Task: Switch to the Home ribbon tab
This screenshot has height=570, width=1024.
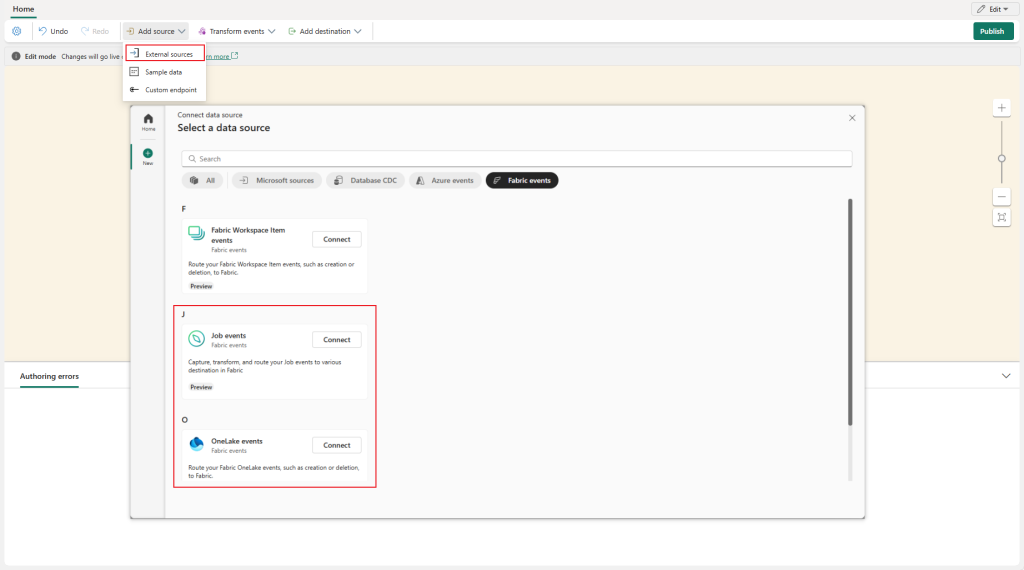Action: point(24,9)
